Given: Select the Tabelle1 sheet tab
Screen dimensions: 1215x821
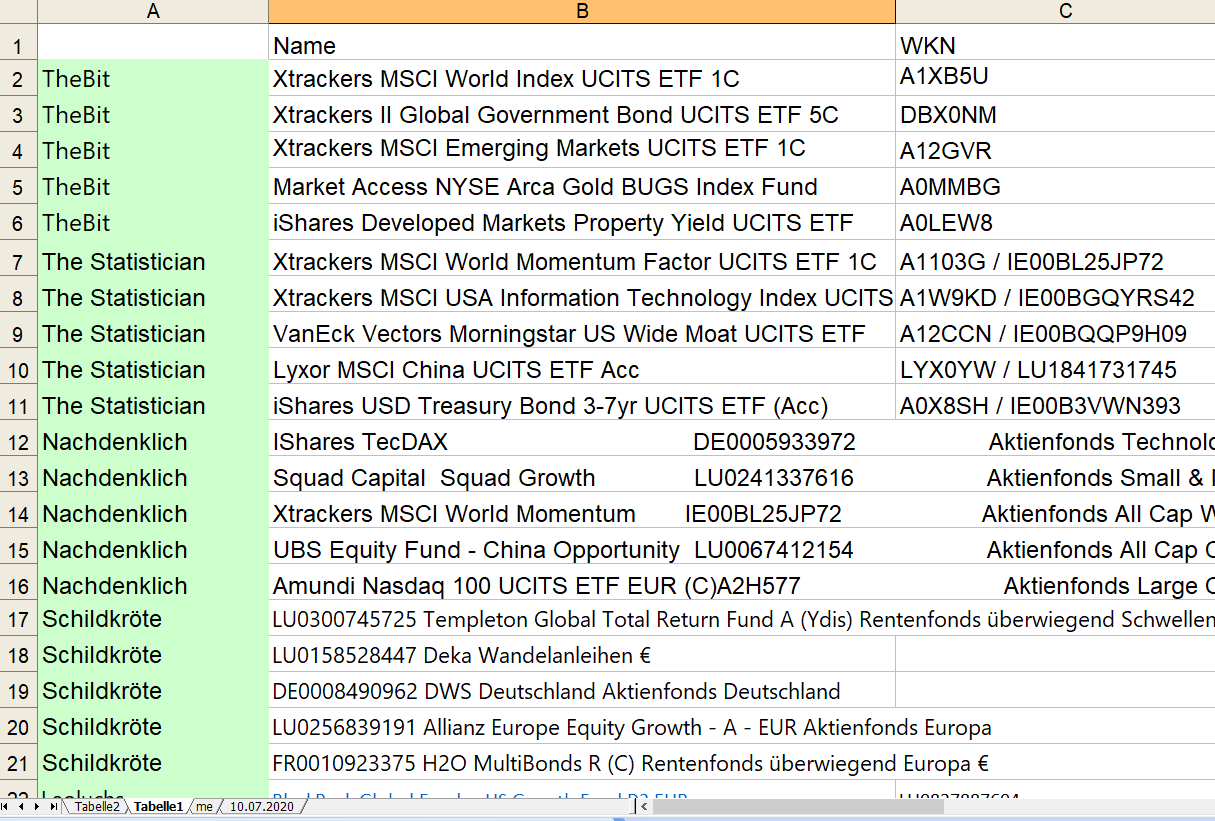Looking at the screenshot, I should (x=159, y=806).
